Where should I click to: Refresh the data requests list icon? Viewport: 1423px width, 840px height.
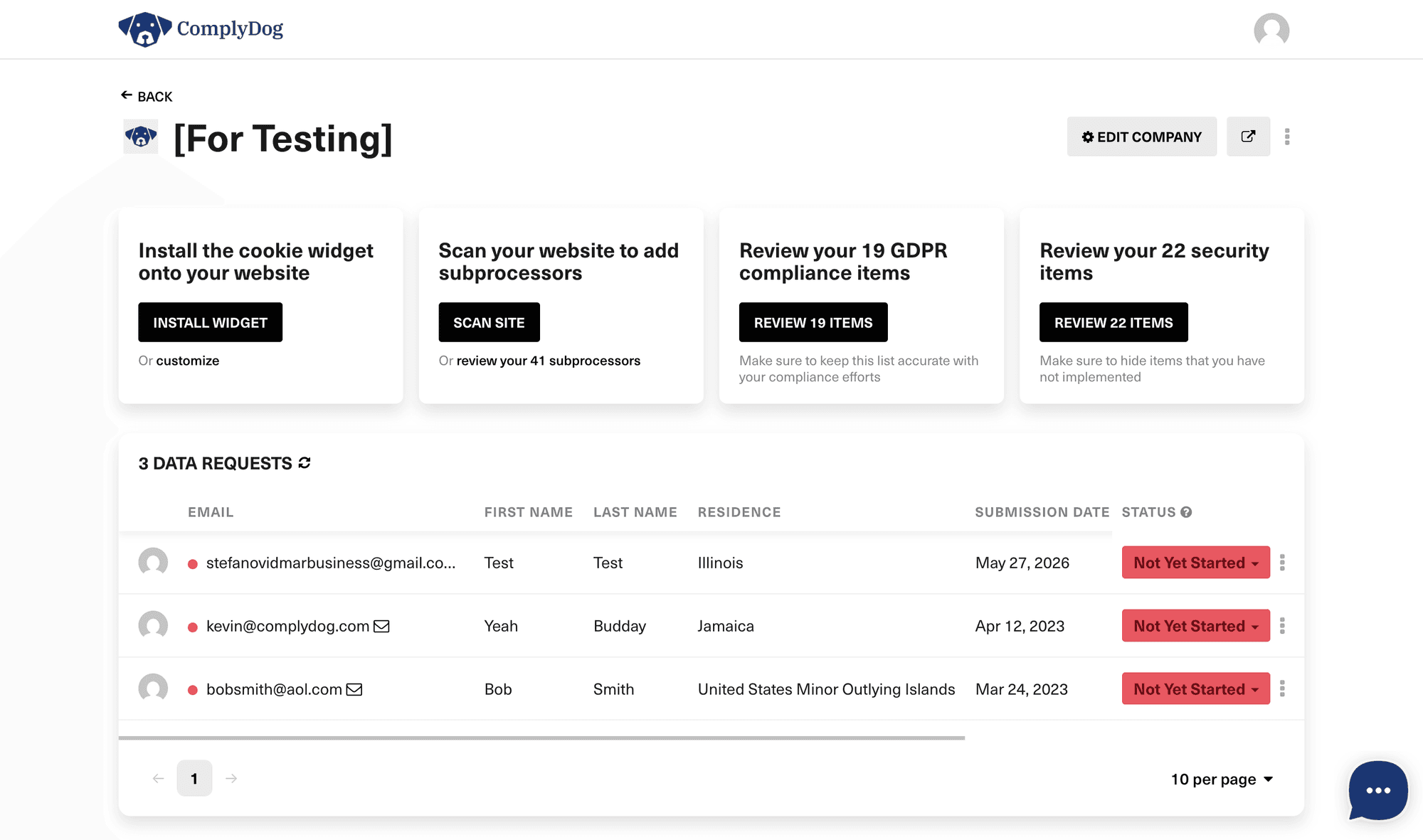[x=305, y=463]
